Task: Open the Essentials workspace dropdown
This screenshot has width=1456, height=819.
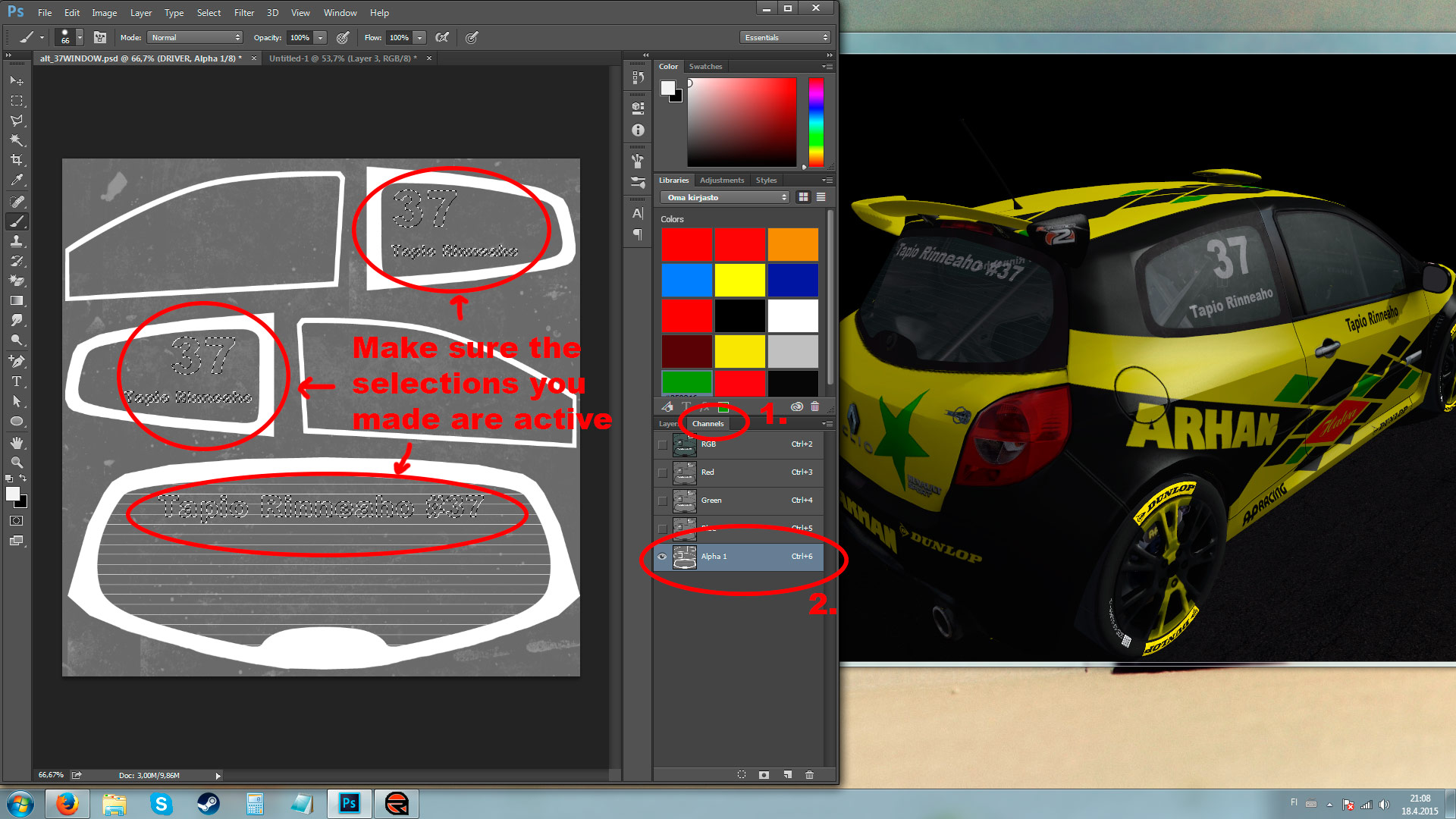Action: (x=785, y=37)
